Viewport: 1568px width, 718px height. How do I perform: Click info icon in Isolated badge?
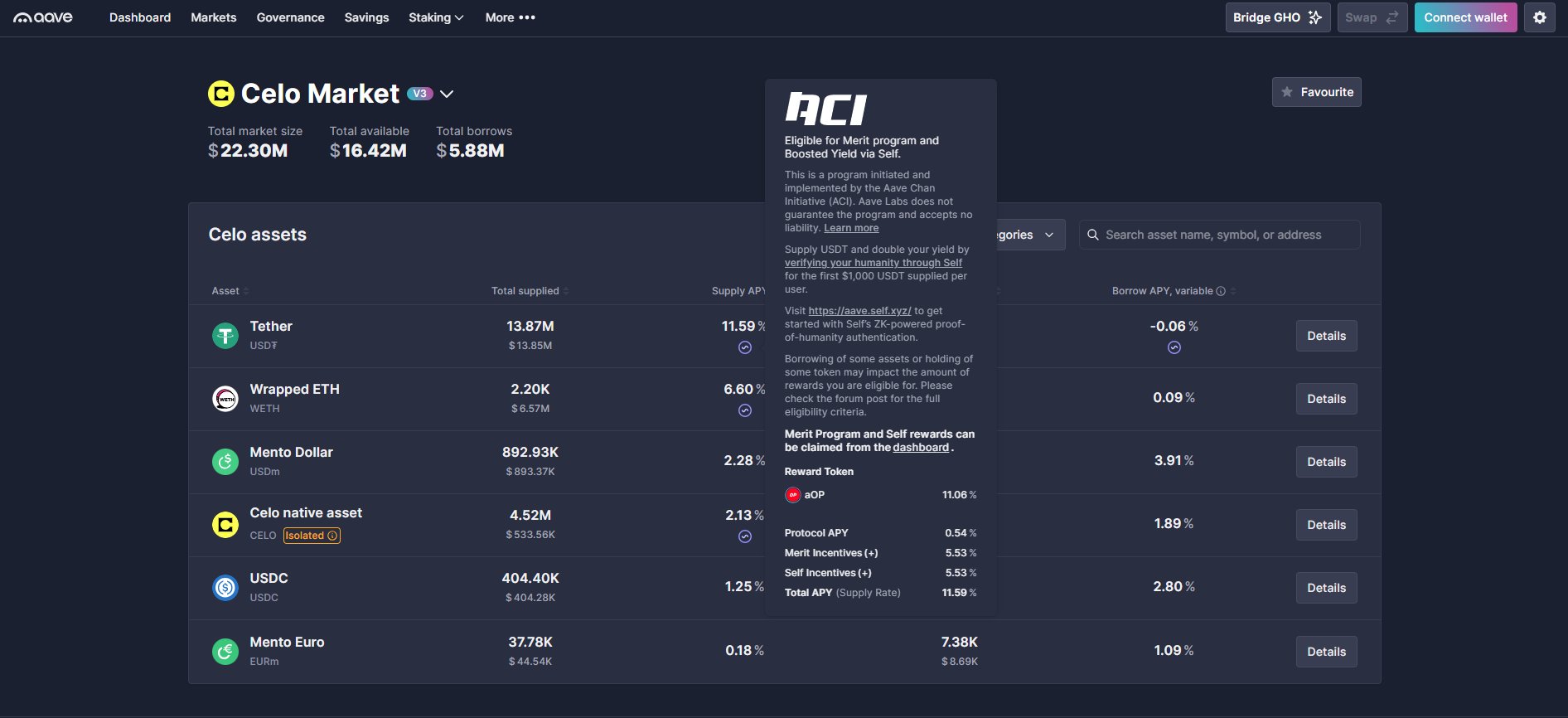pyautogui.click(x=332, y=536)
